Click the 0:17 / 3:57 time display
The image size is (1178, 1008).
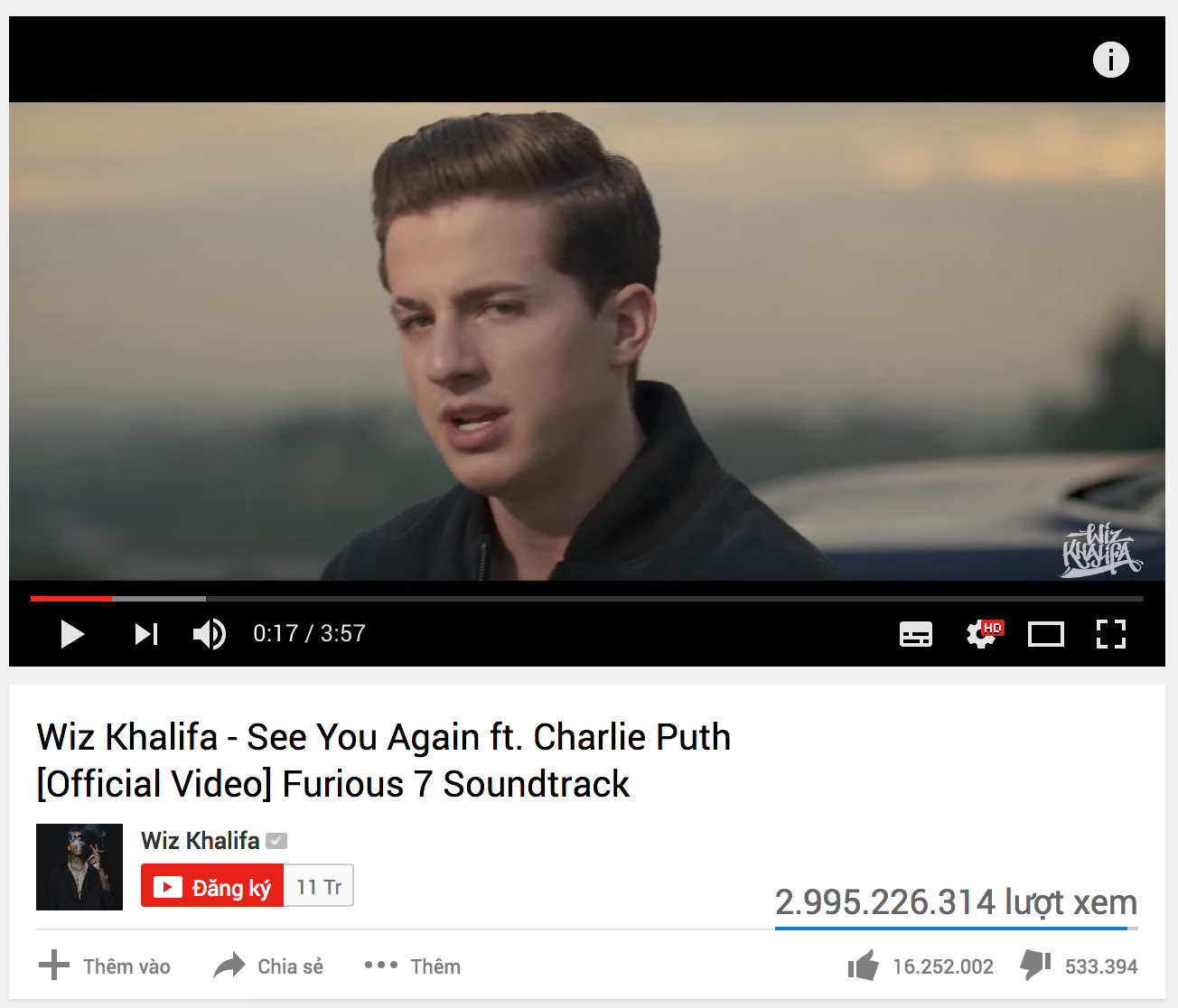click(x=309, y=633)
